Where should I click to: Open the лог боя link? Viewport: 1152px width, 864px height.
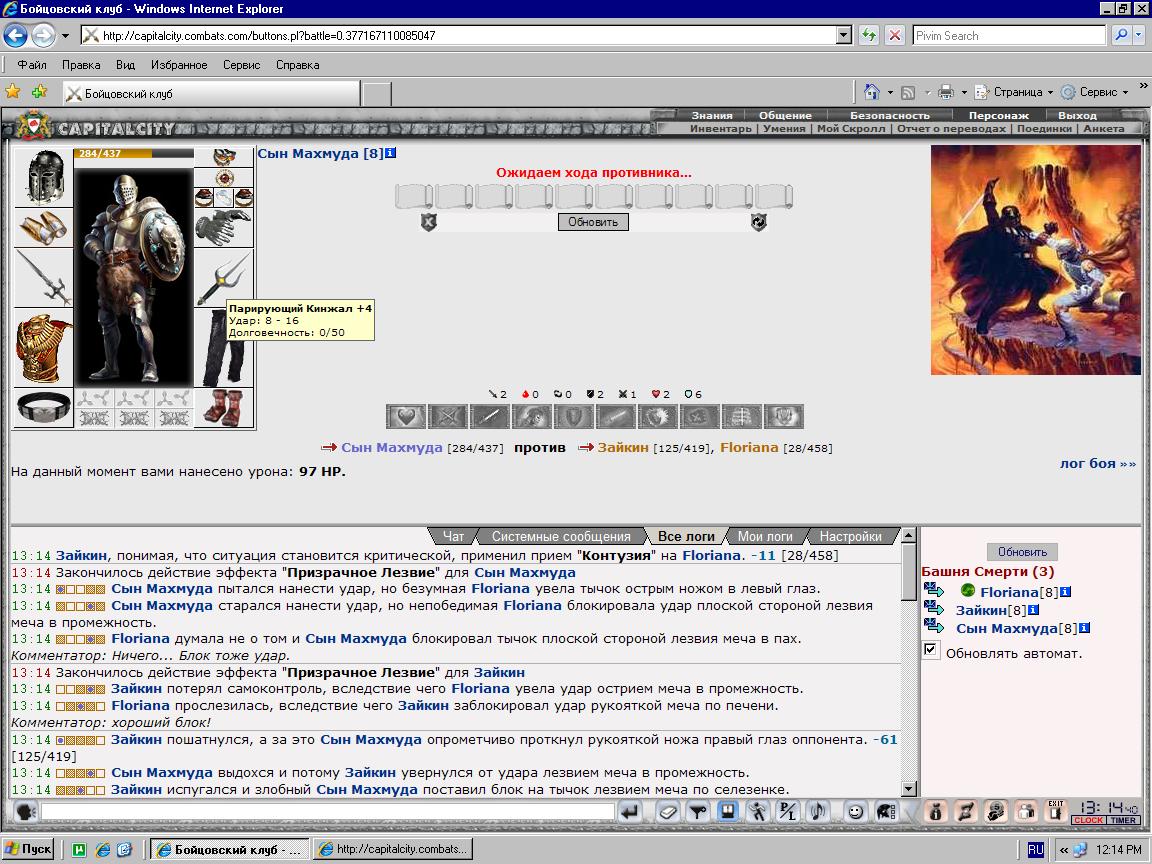[x=1098, y=463]
